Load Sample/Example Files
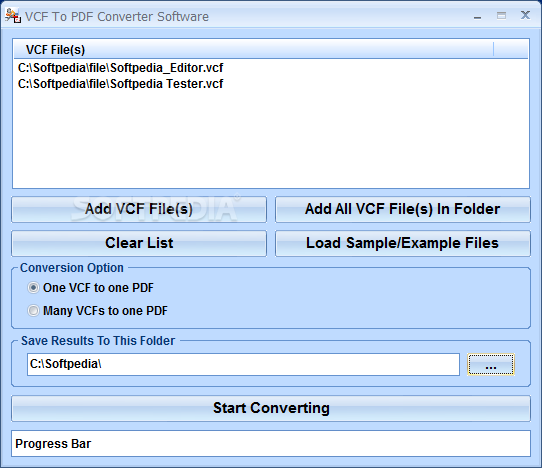Image resolution: width=542 pixels, height=468 pixels. point(403,243)
